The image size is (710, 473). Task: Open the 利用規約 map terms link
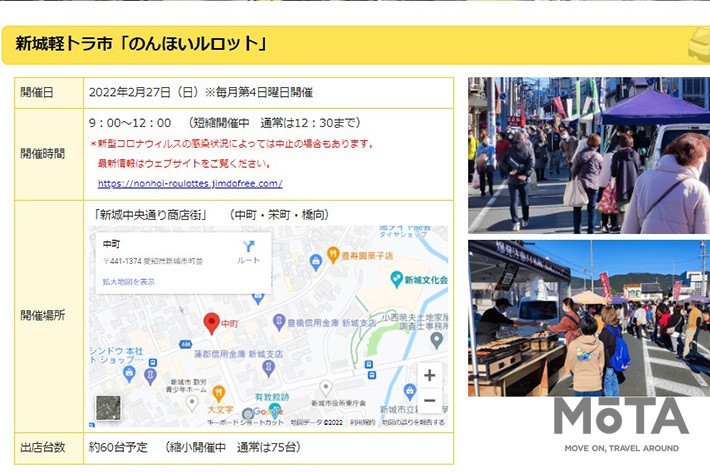[363, 422]
